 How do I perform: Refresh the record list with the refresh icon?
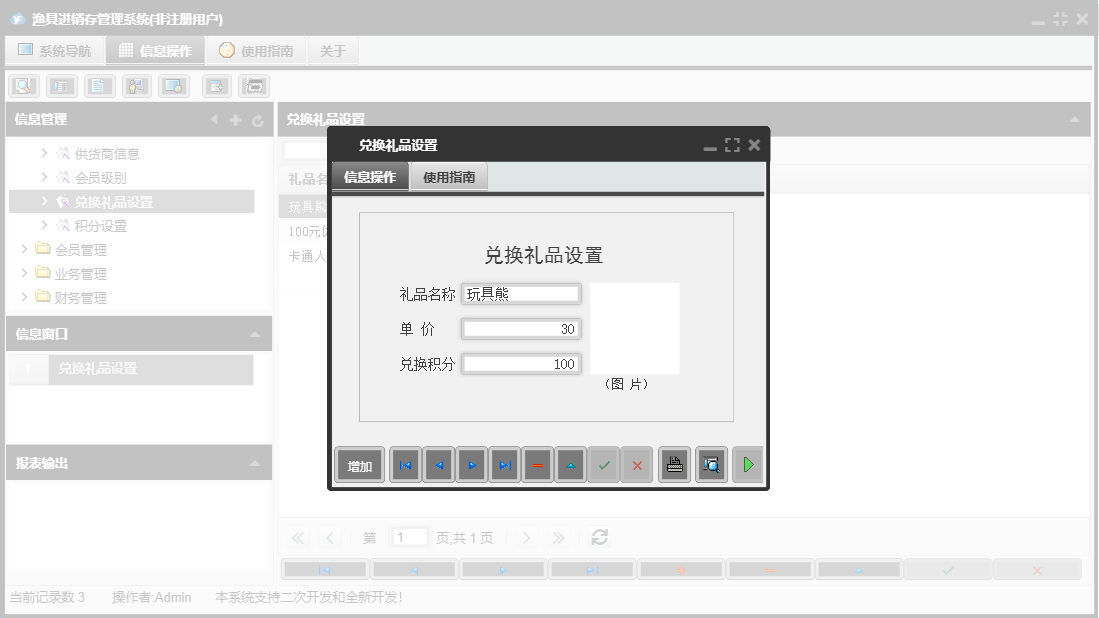(599, 537)
